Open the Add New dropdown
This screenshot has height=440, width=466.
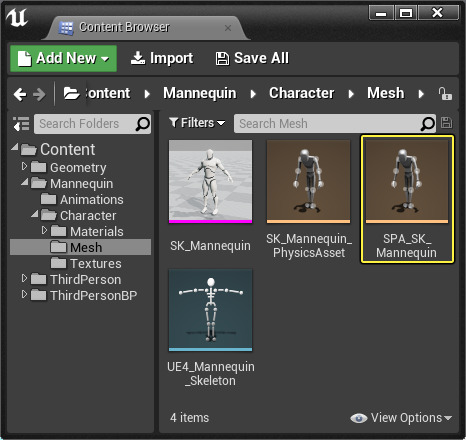tap(63, 59)
